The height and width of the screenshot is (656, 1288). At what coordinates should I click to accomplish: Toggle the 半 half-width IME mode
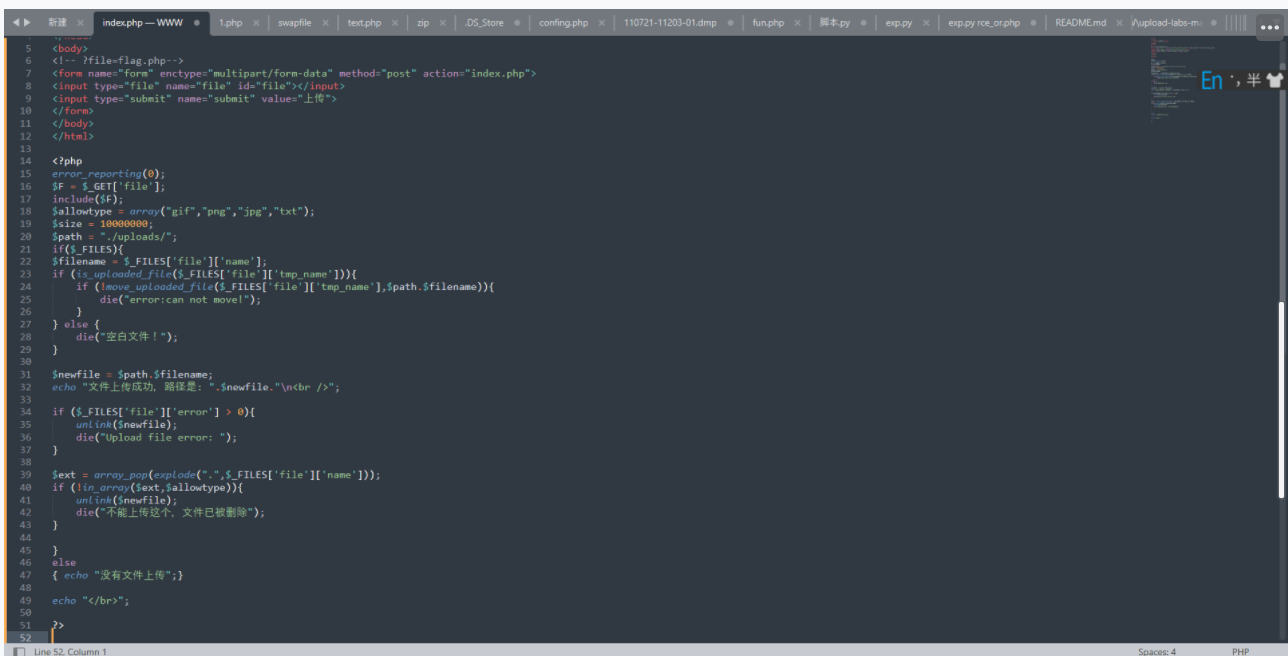pyautogui.click(x=1253, y=81)
